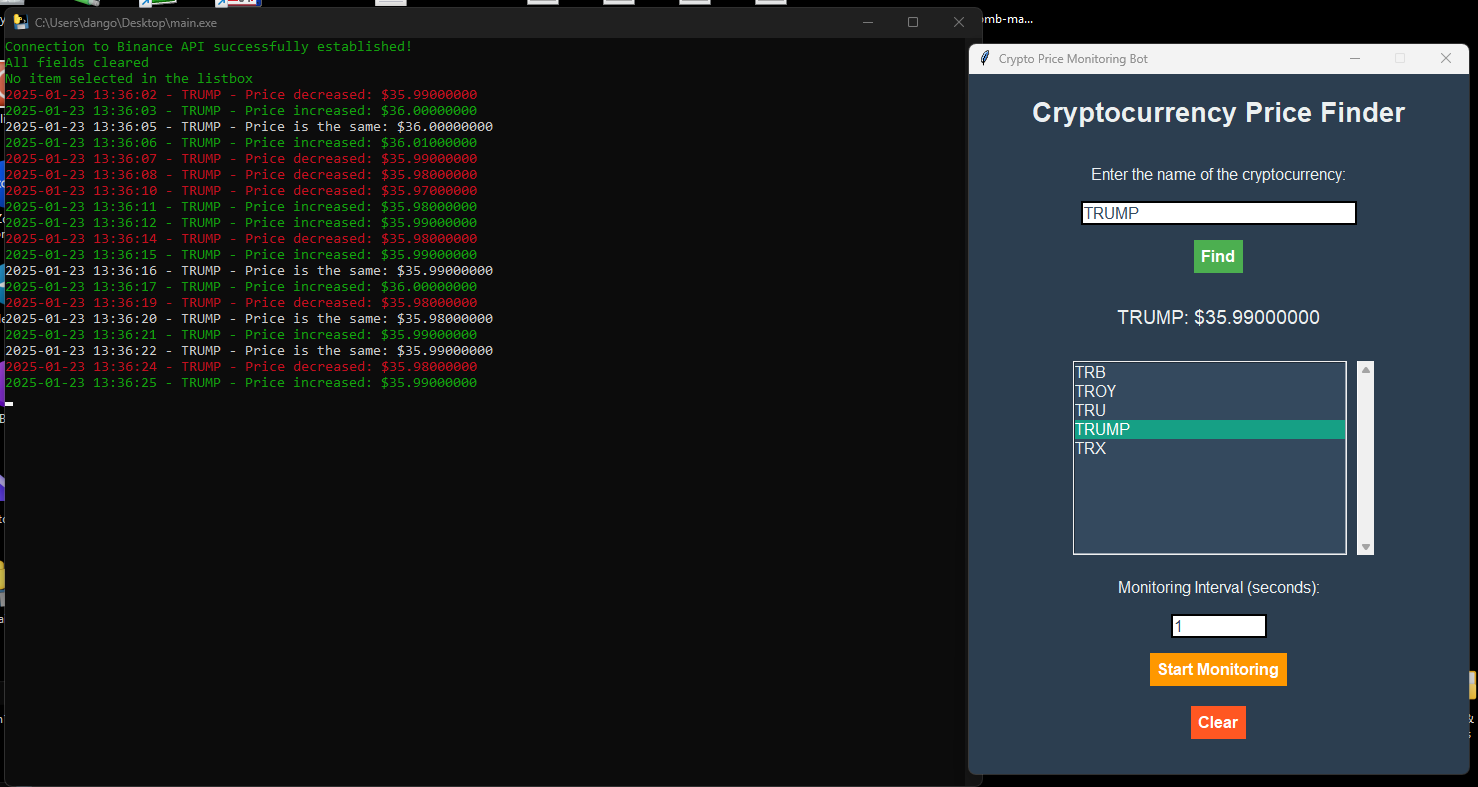This screenshot has width=1478, height=787.
Task: Close the main.exe console window
Action: (x=959, y=22)
